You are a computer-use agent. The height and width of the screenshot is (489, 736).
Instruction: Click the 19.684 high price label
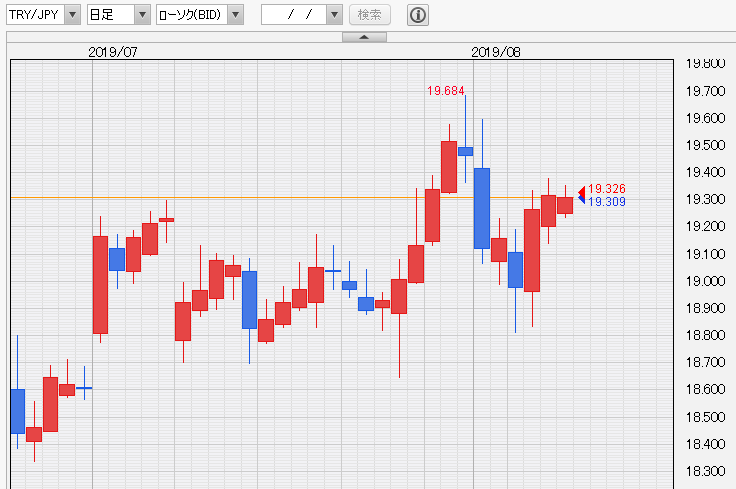coord(445,91)
